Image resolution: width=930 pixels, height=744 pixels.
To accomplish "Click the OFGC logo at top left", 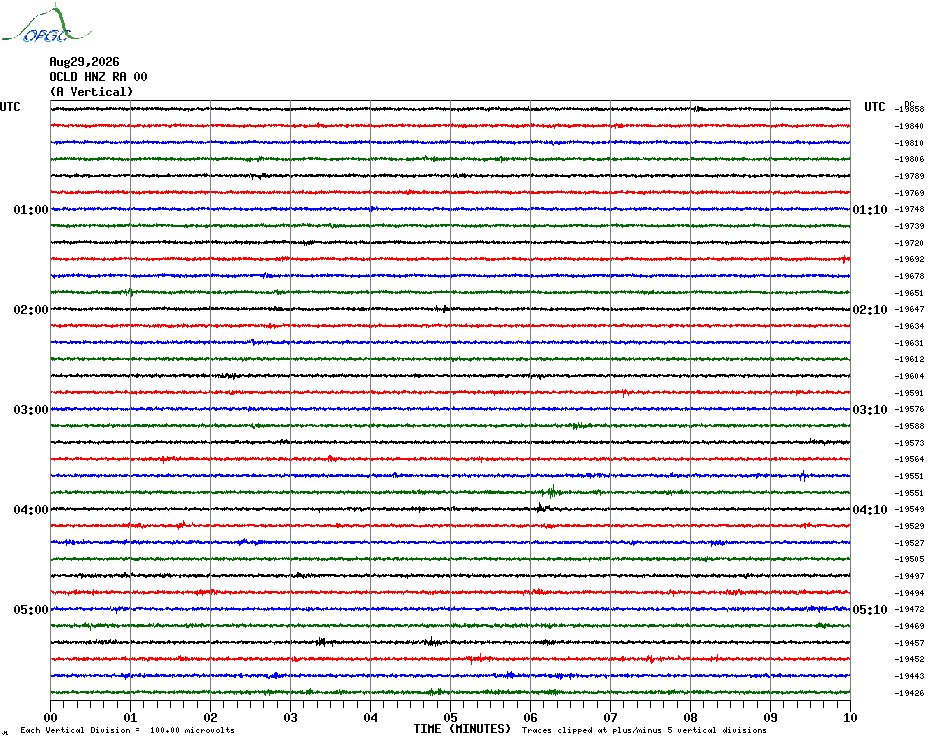I will tap(47, 24).
